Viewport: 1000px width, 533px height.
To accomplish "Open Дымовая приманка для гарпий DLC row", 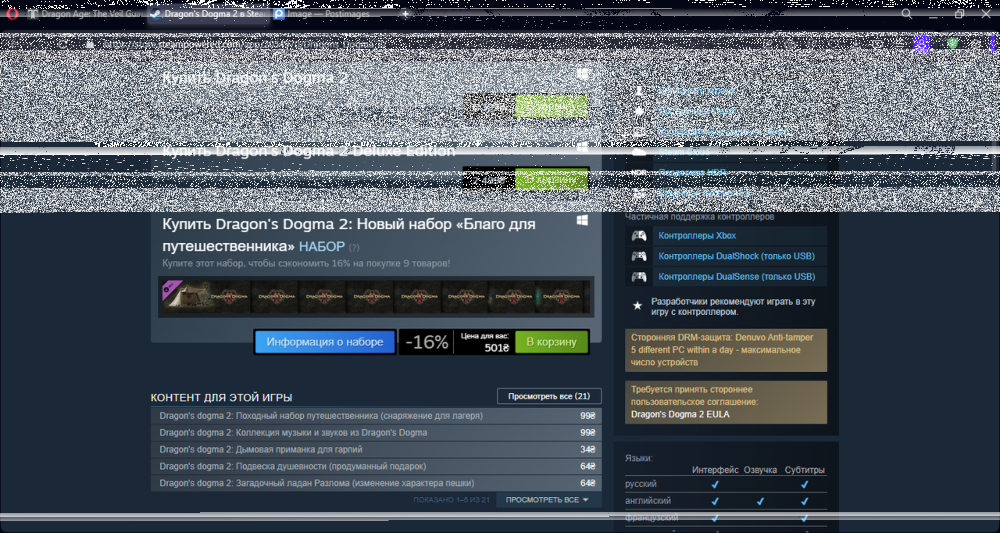I will click(x=376, y=449).
